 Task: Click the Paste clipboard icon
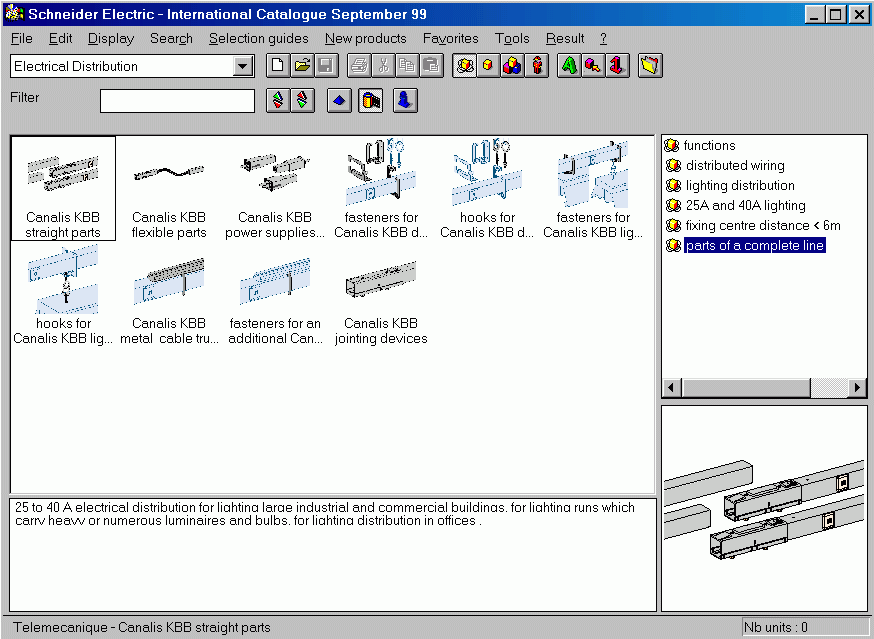coord(431,66)
